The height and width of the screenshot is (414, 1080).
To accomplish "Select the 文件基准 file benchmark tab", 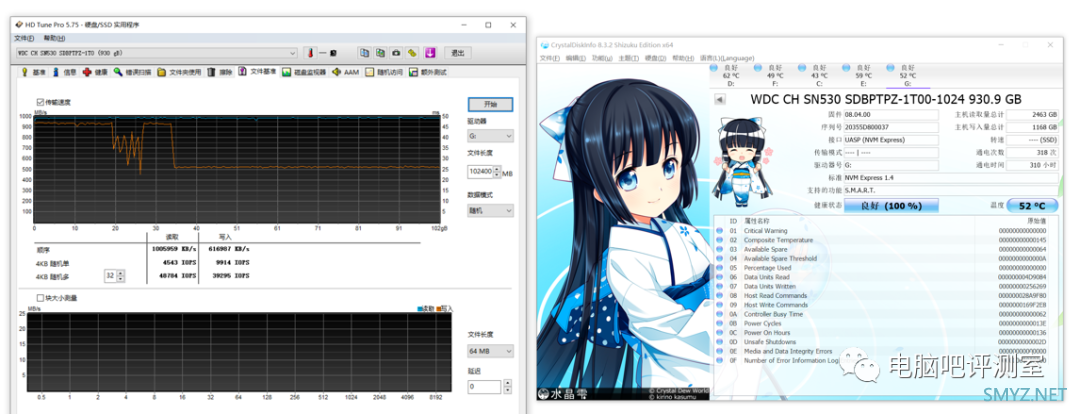I will tap(258, 71).
